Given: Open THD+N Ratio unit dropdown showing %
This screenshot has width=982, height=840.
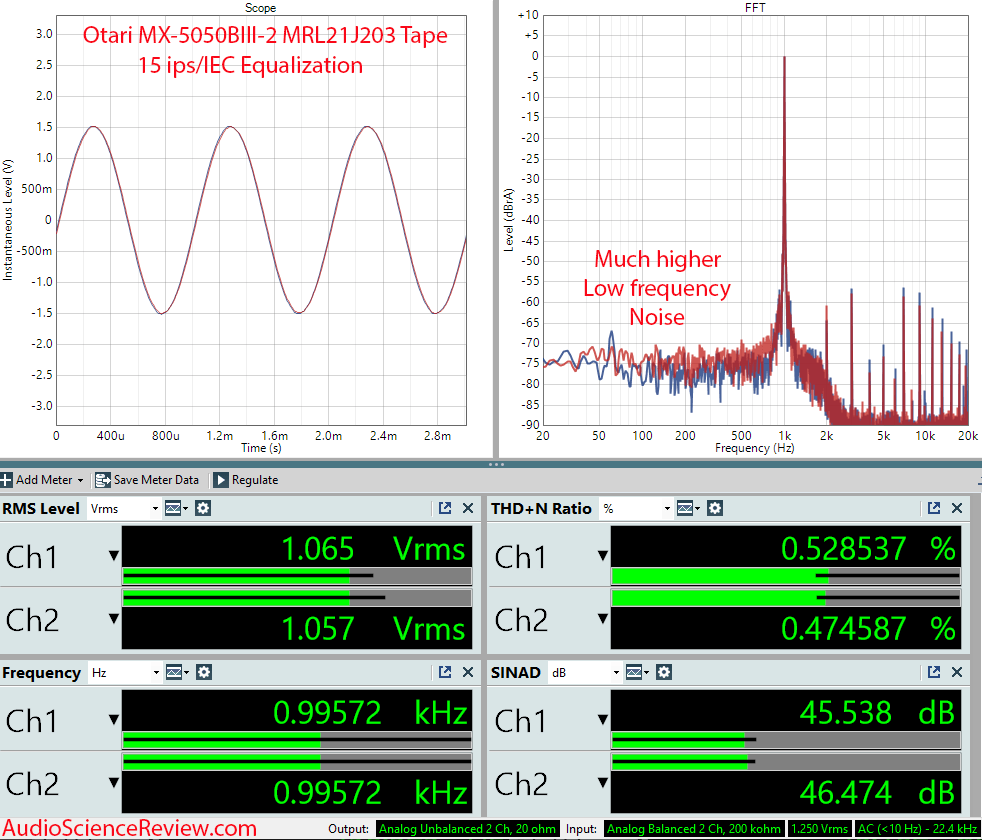Looking at the screenshot, I should [x=636, y=509].
